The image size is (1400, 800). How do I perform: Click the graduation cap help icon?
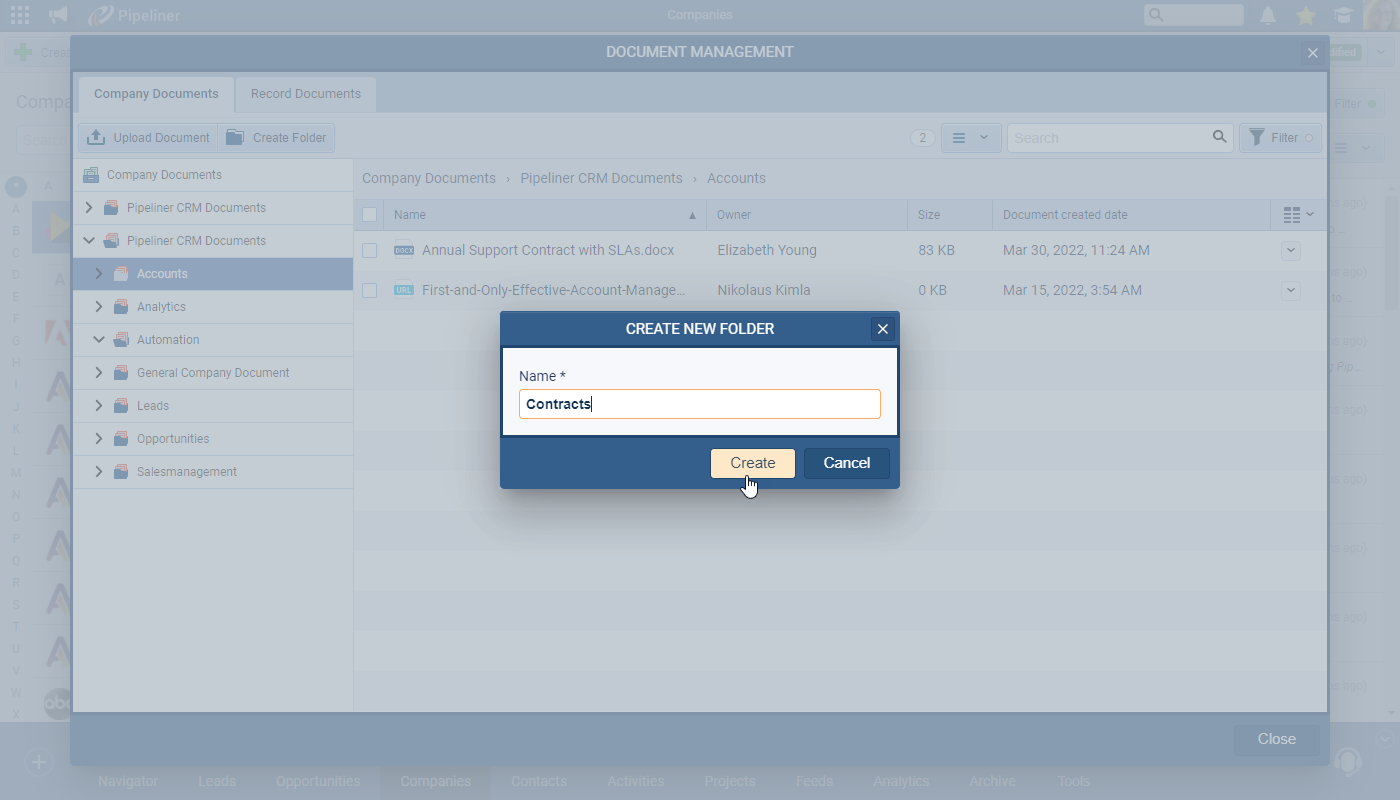point(1343,15)
